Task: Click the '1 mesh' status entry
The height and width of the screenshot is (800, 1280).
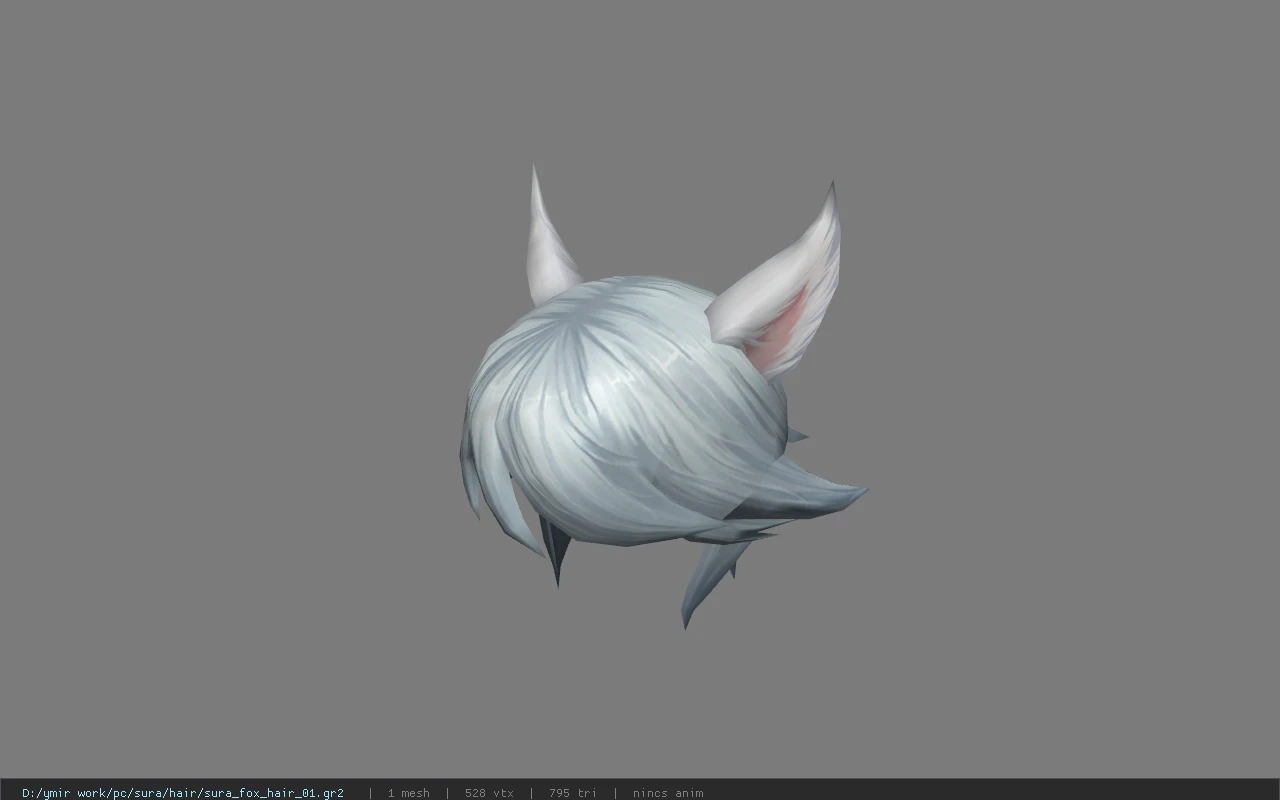Action: tap(409, 793)
